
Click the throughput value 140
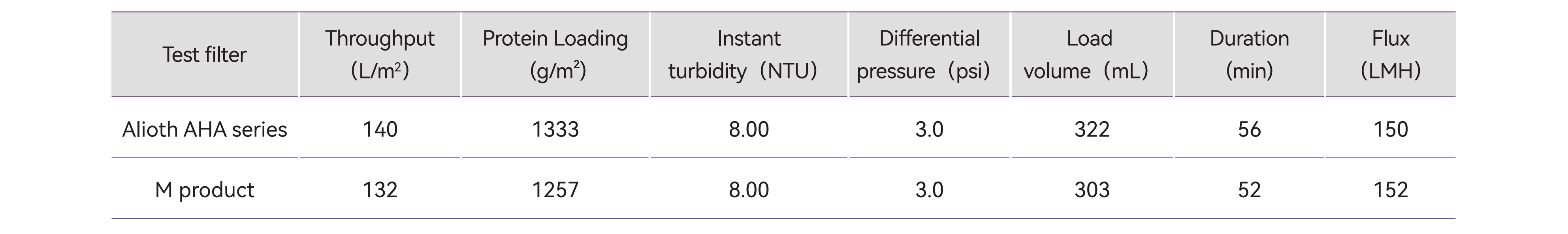[380, 129]
